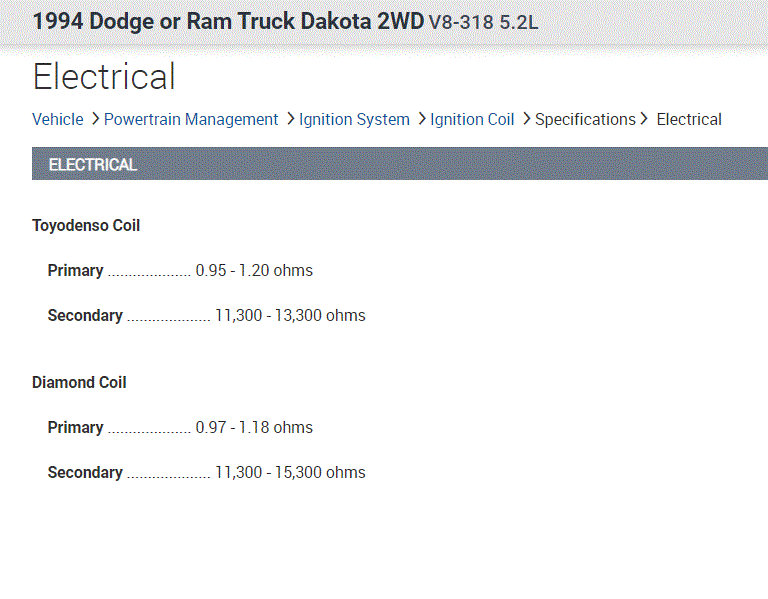The width and height of the screenshot is (768, 599).
Task: Click the 1994 Dodge Dakota 2WD title
Action: coord(228,21)
